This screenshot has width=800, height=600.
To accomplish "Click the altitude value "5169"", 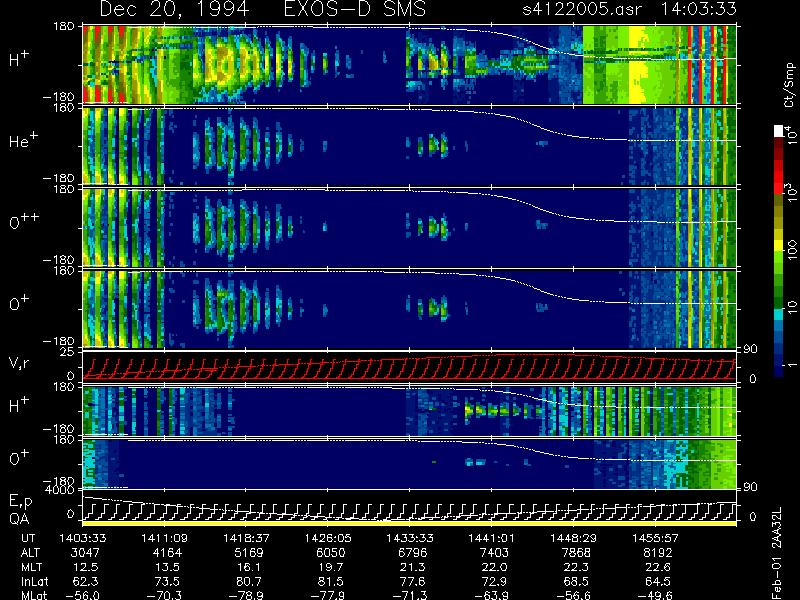I will 249,553.
